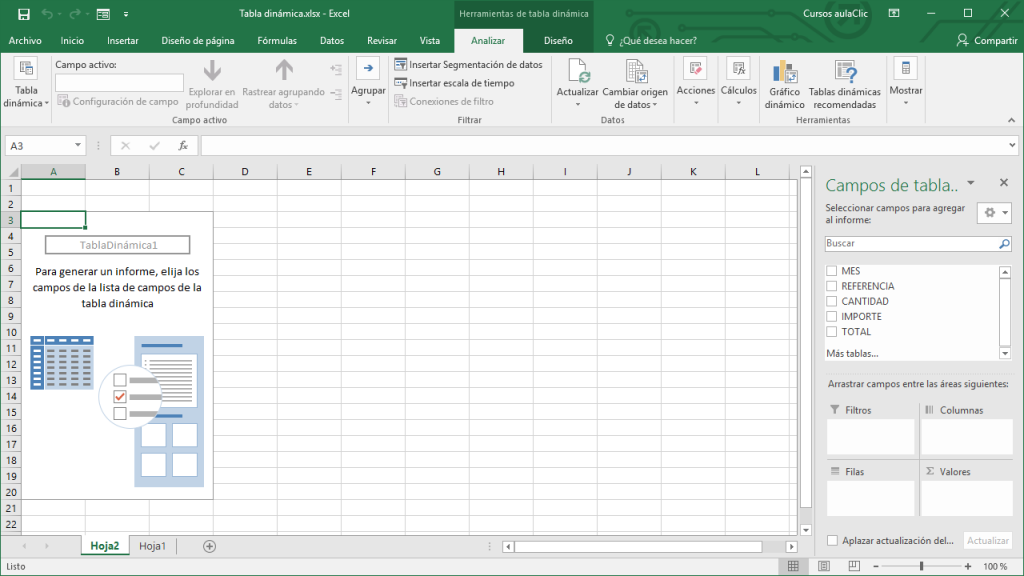1024x576 pixels.
Task: Select the Hoja1 sheet tab
Action: (152, 546)
